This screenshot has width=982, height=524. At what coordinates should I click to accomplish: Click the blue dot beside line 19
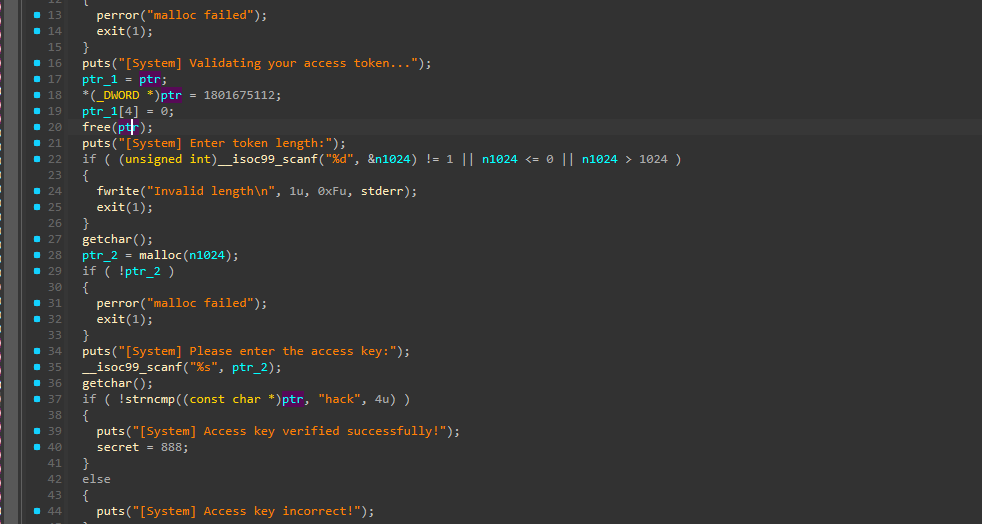[38, 111]
